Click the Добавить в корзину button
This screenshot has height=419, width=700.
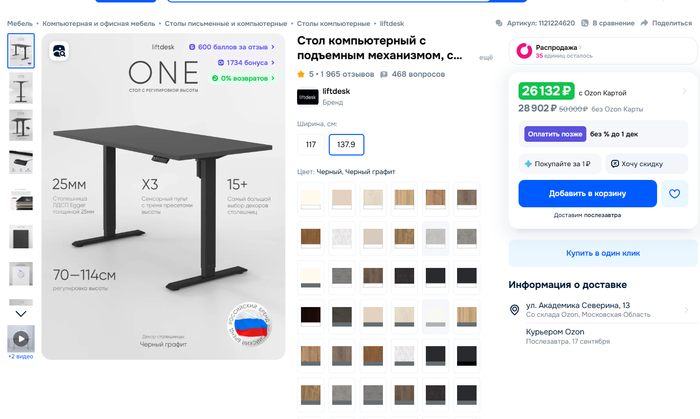click(x=587, y=193)
